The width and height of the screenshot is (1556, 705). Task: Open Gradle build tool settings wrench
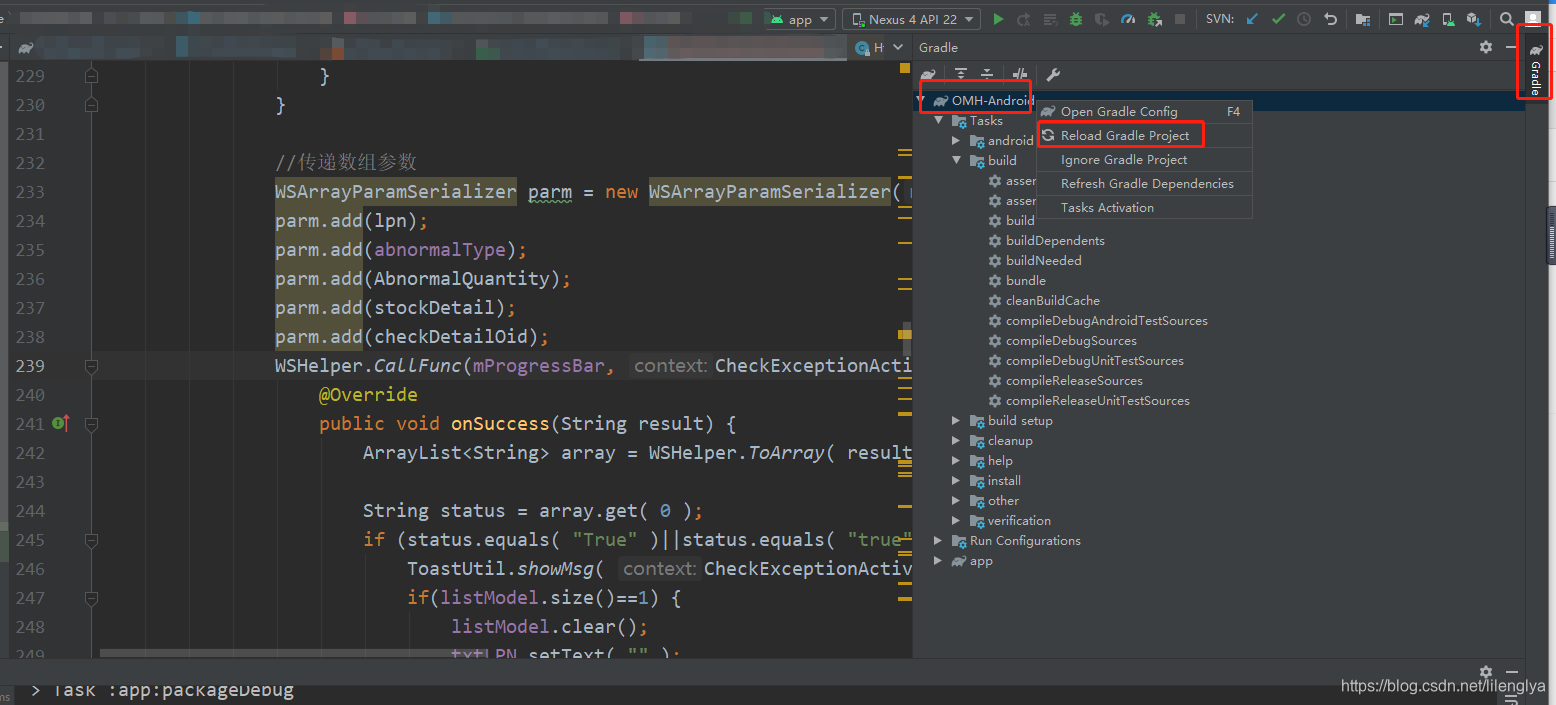(x=1053, y=75)
